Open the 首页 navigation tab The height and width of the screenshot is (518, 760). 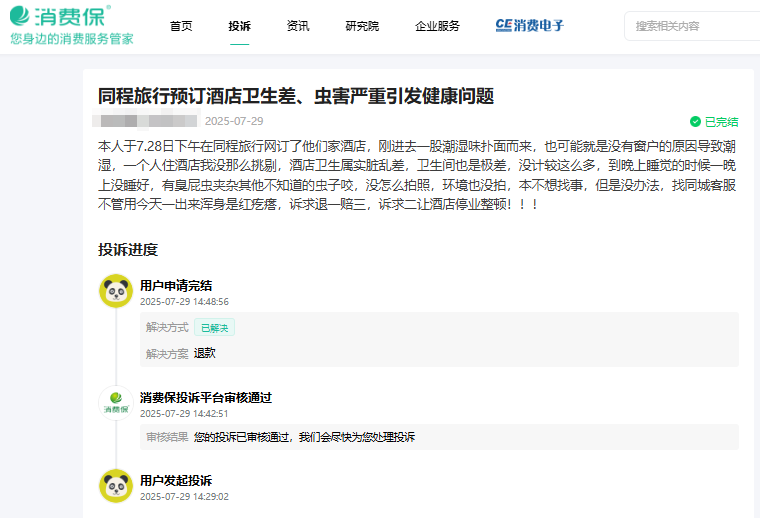181,26
